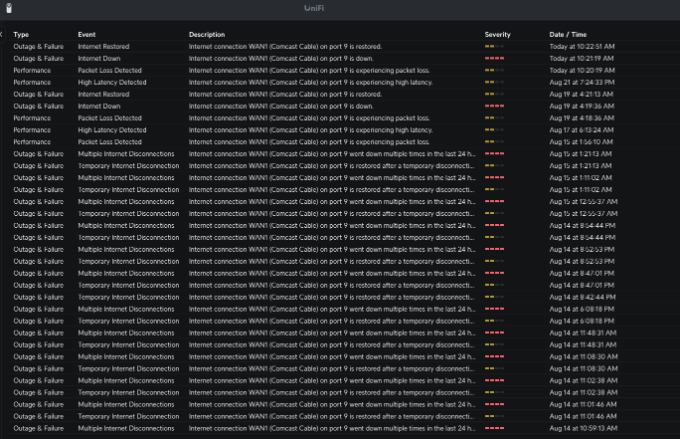Open Temporary Internet Disconnection at Aug 14 8:52:53 PM
The height and width of the screenshot is (439, 680).
(x=128, y=261)
